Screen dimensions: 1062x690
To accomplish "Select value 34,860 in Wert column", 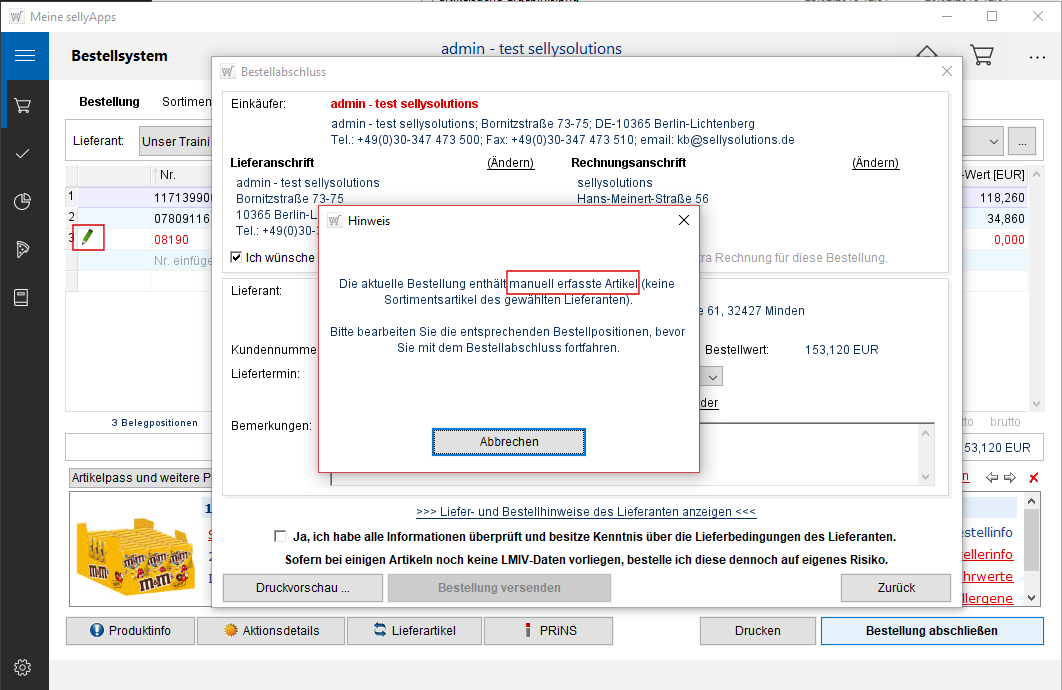I will coord(1006,219).
